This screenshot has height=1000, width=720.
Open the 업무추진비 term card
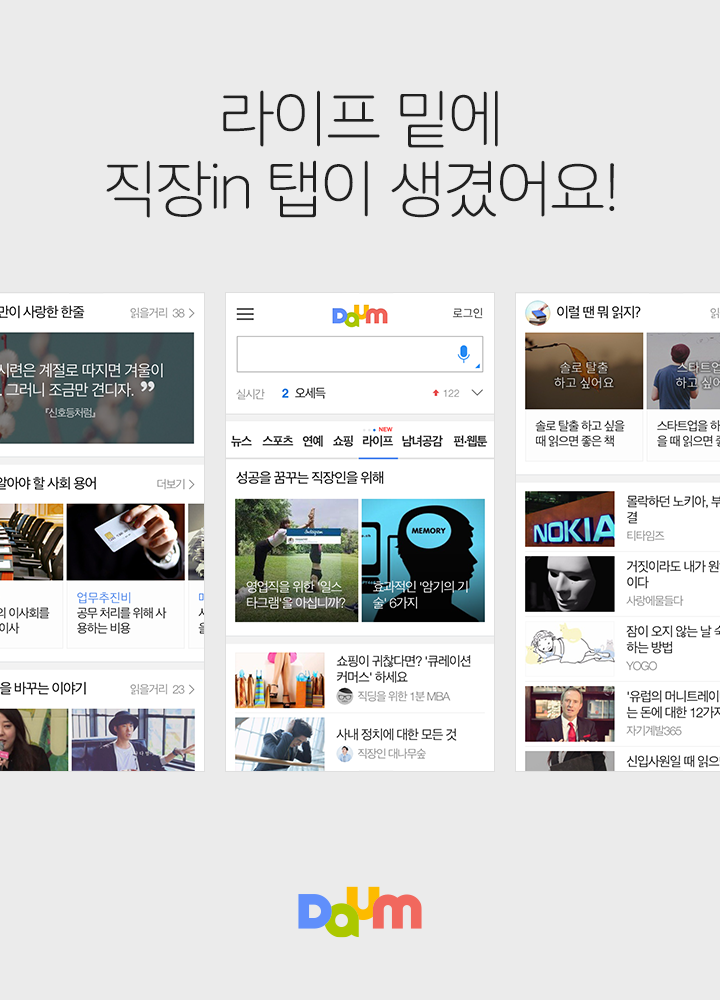(x=126, y=575)
